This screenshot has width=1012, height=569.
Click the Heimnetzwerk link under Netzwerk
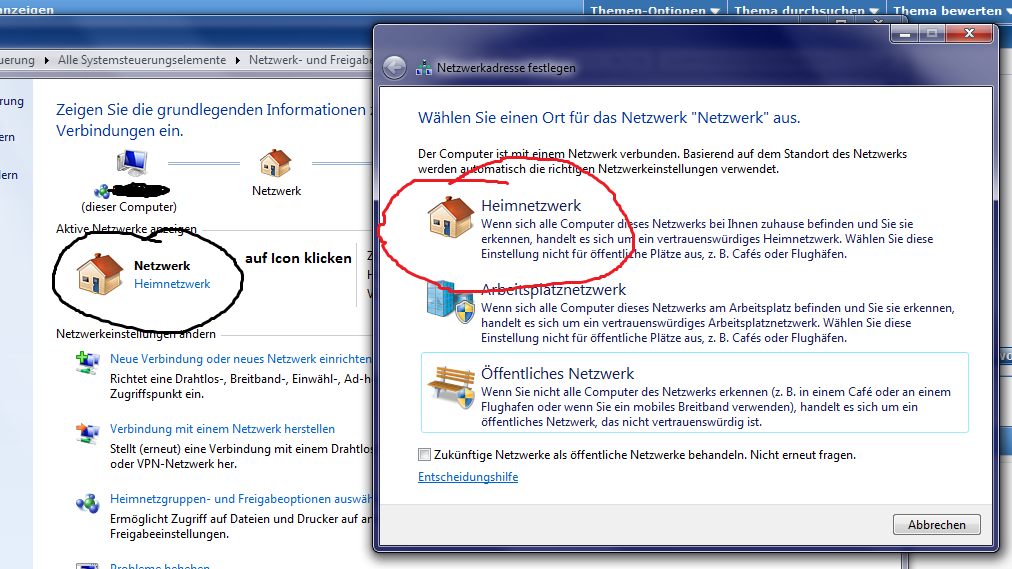point(172,284)
